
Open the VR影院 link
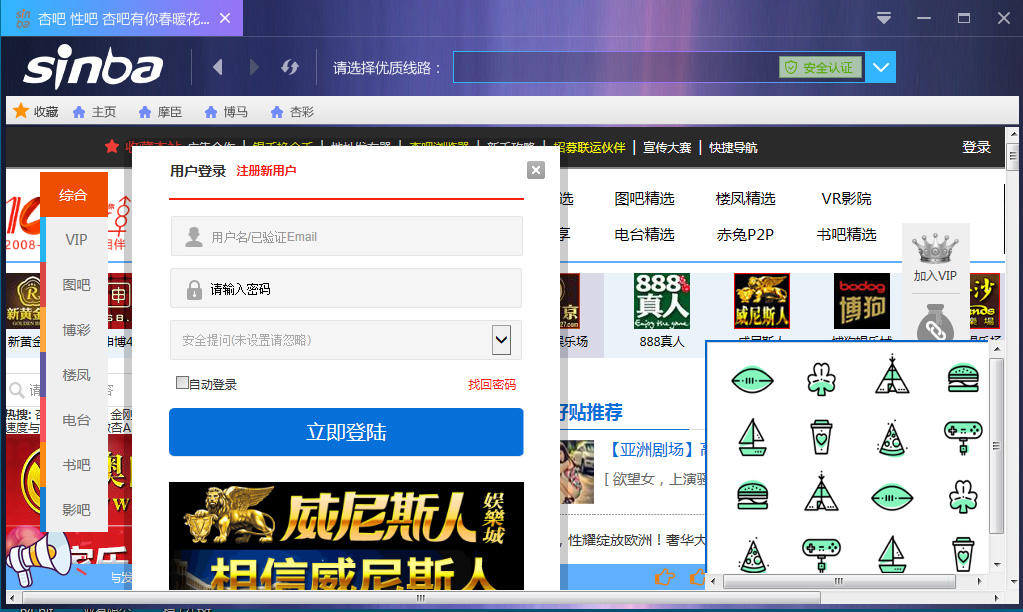[x=846, y=198]
